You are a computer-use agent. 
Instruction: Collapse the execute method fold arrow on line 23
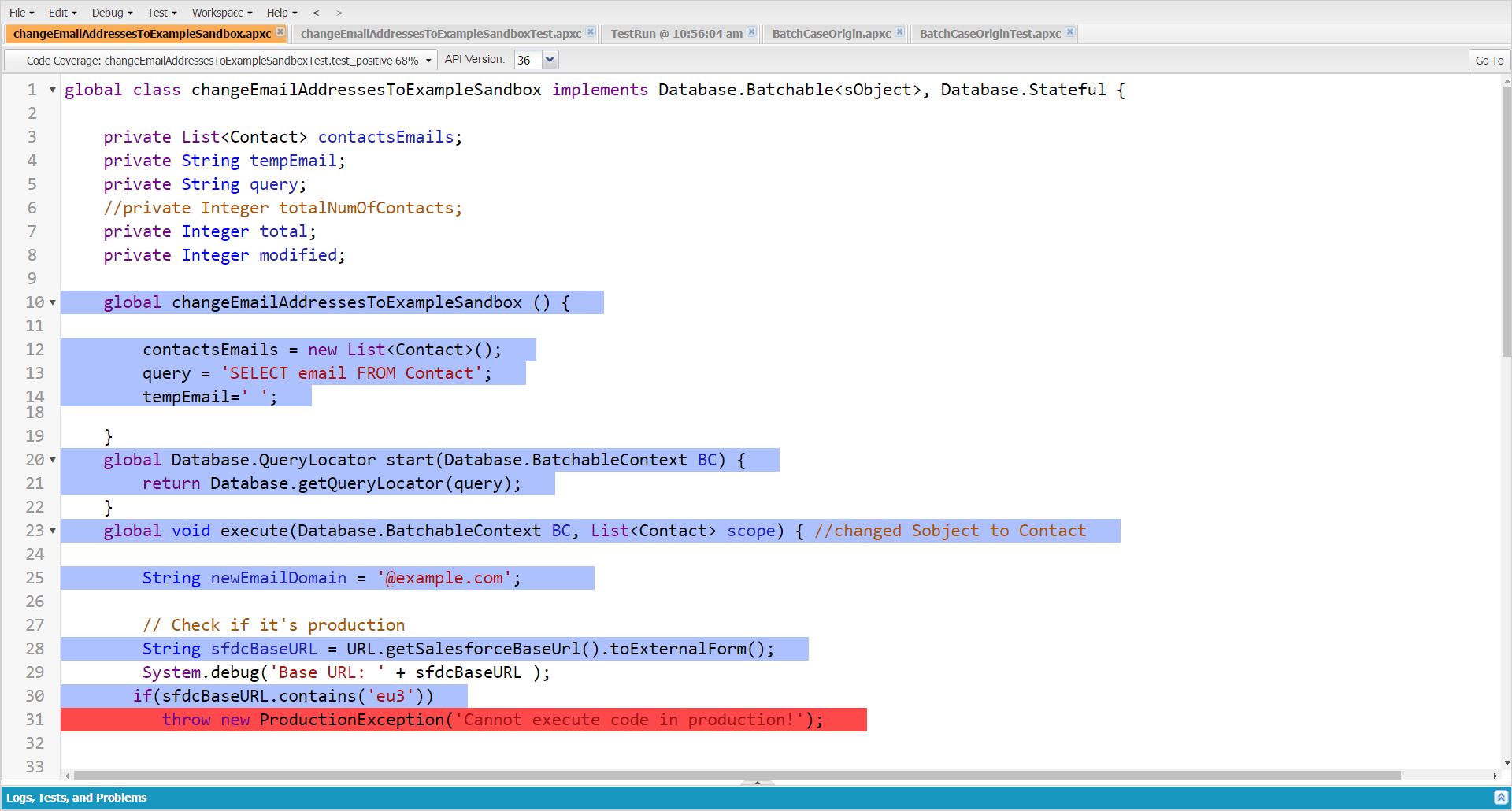52,531
